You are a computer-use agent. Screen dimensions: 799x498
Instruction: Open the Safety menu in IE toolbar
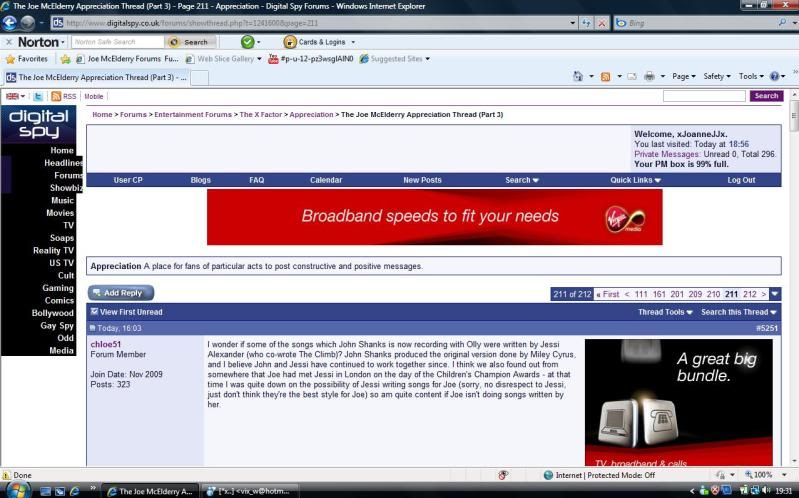click(716, 77)
